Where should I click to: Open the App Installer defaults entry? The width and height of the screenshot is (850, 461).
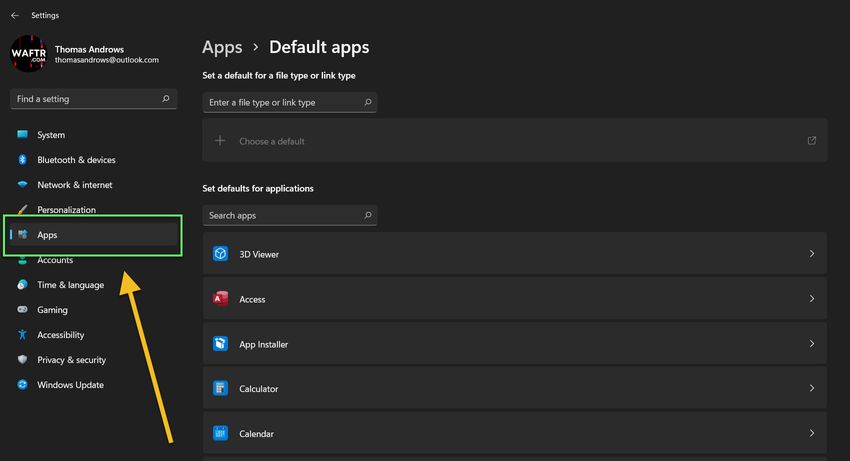[x=515, y=344]
